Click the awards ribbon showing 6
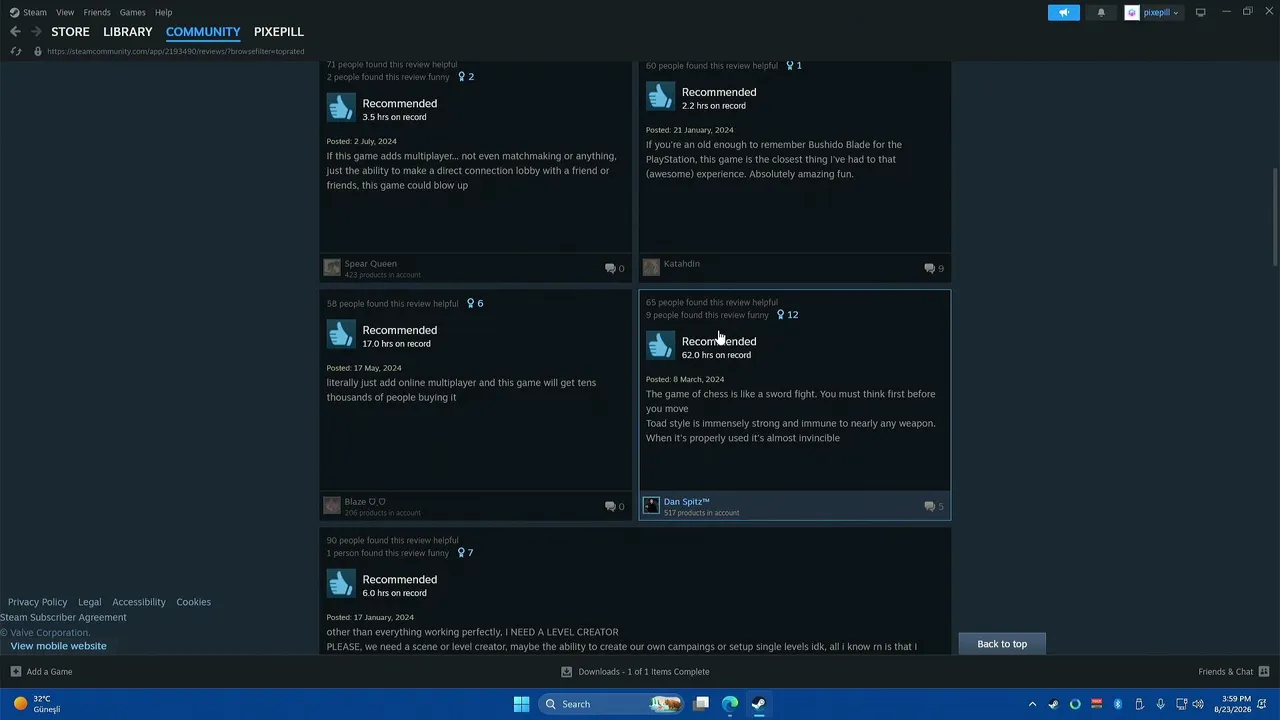 pos(475,303)
